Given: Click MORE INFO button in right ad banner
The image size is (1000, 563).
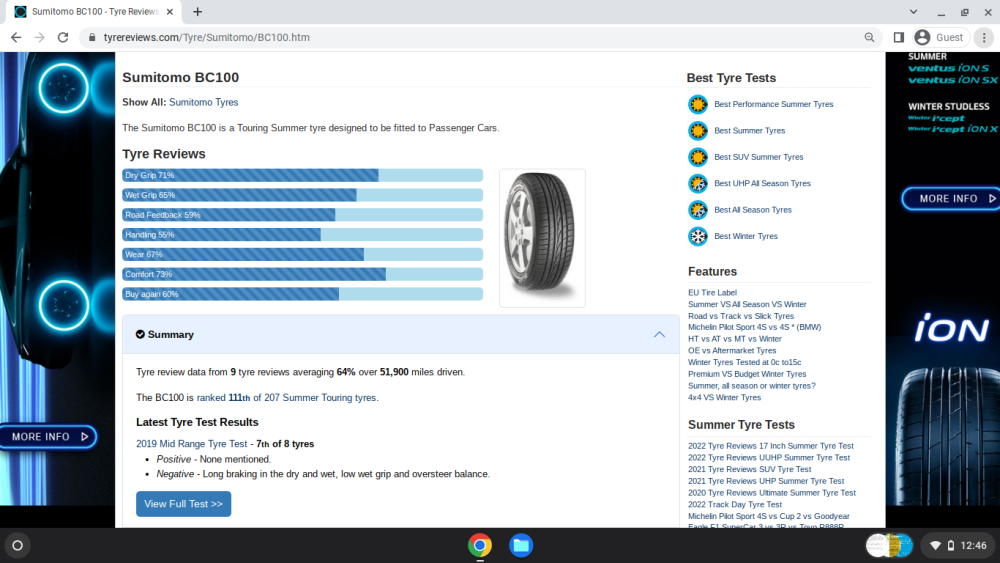Looking at the screenshot, I should pyautogui.click(x=952, y=198).
